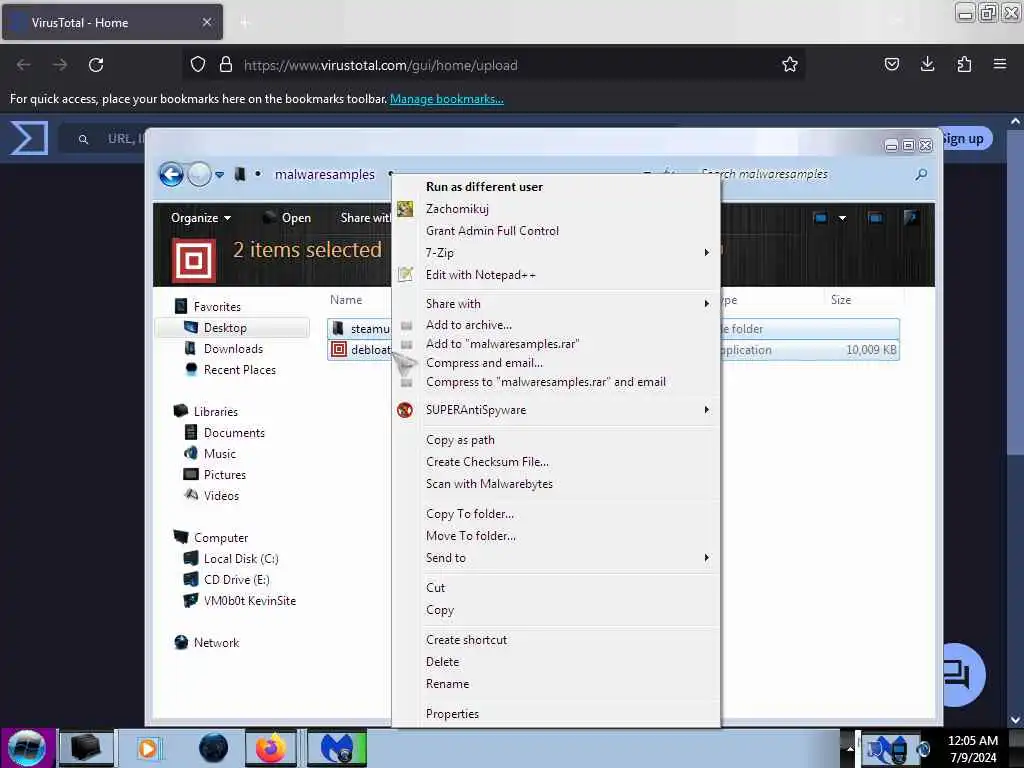Image resolution: width=1024 pixels, height=768 pixels.
Task: Open Local Disk (C:)
Action: pos(240,559)
